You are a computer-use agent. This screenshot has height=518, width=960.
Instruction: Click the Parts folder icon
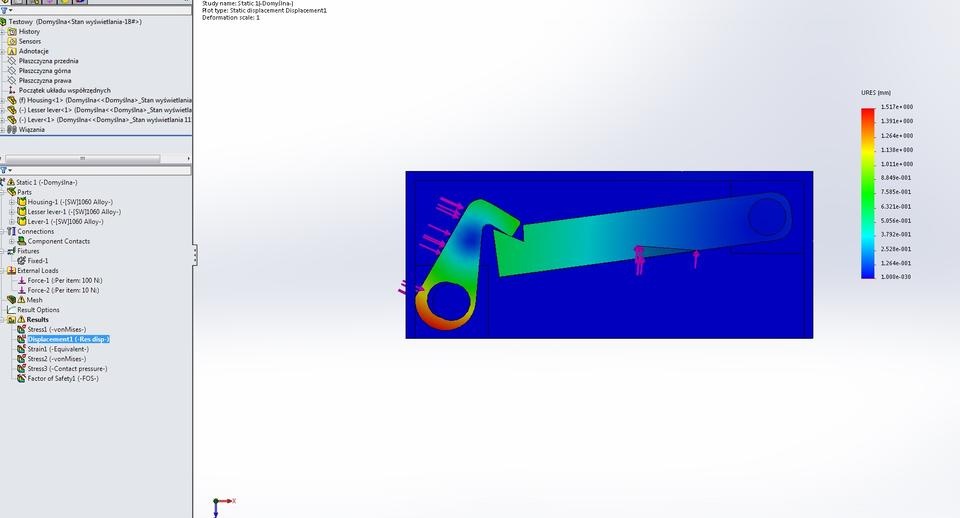[x=11, y=192]
